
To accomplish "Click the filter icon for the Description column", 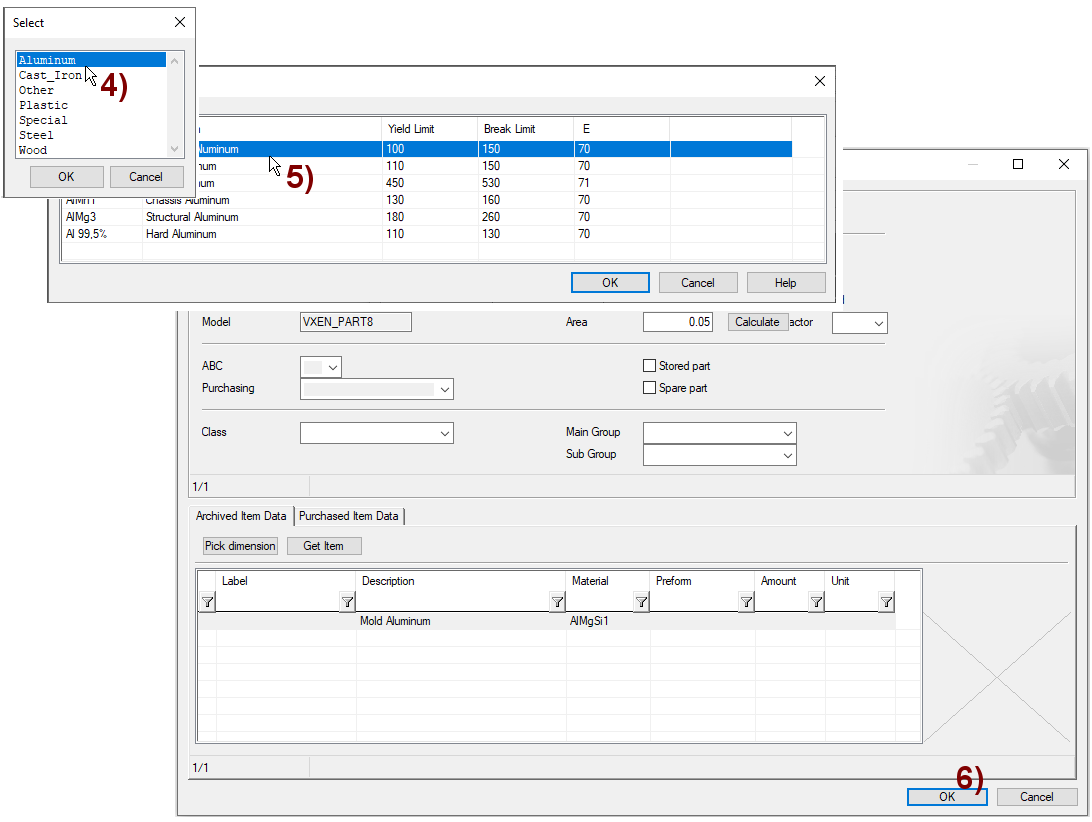I will pyautogui.click(x=557, y=602).
